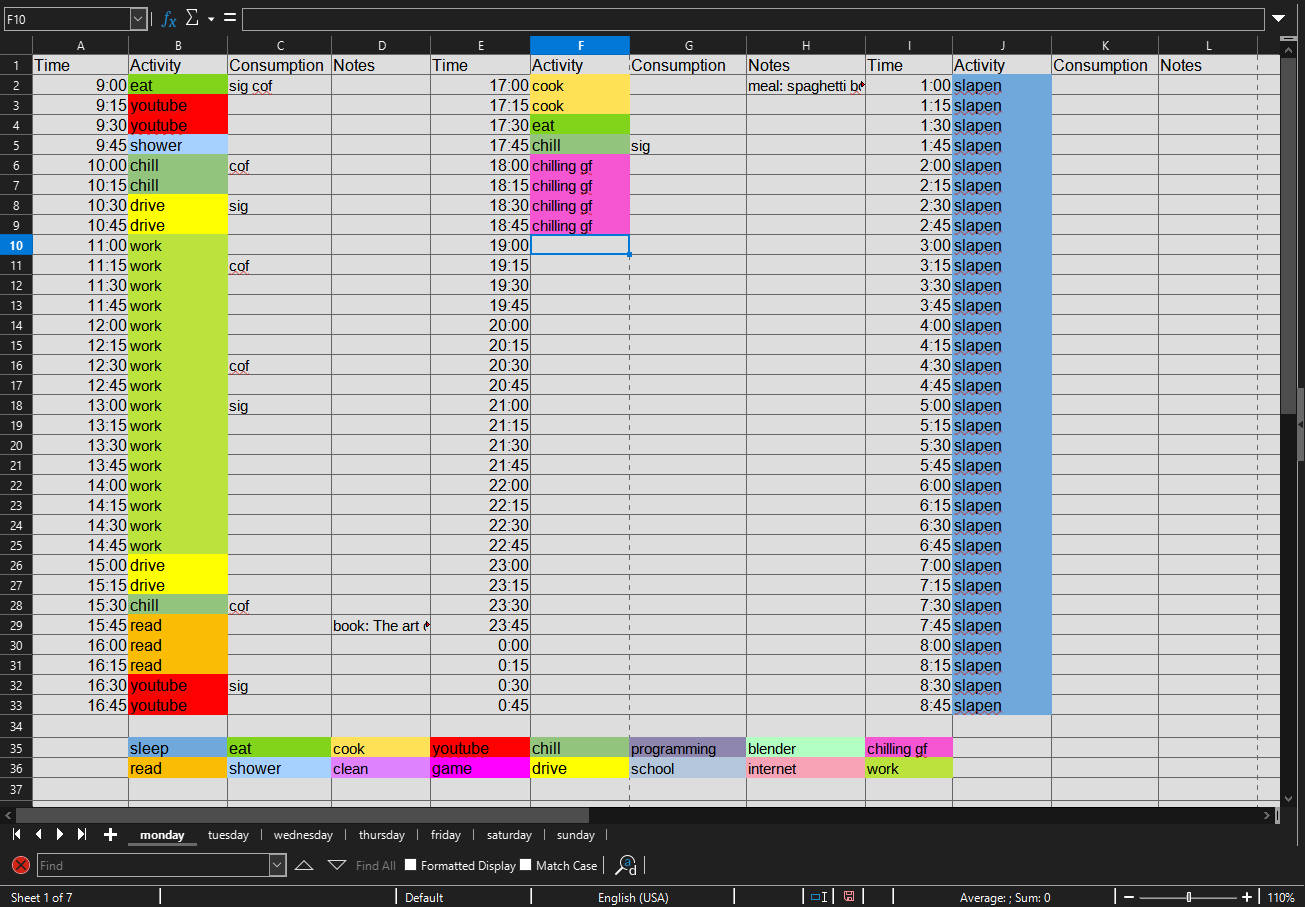Click the game color legend cell

tap(481, 768)
